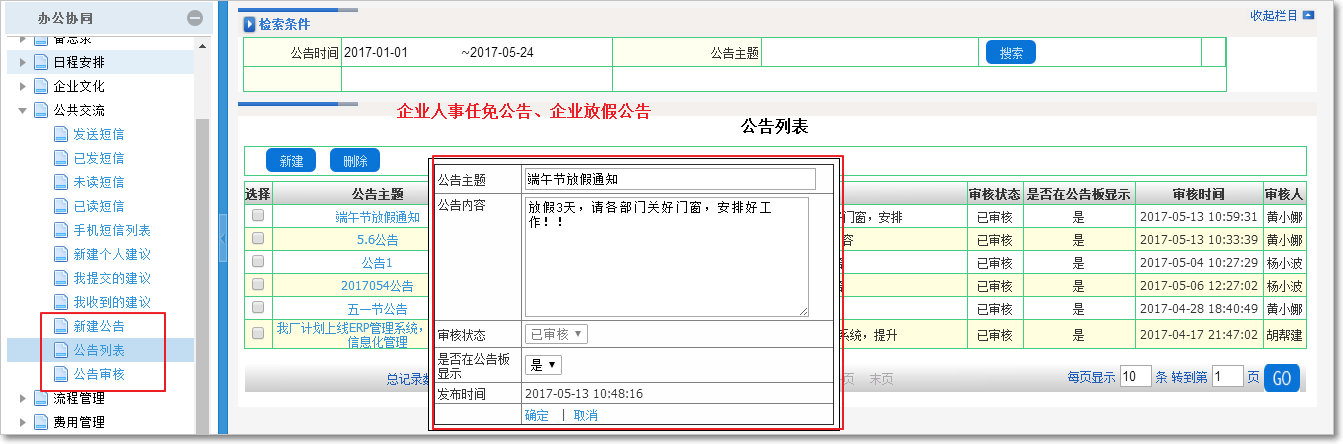Click the page icon next to 日程安排

(41, 62)
